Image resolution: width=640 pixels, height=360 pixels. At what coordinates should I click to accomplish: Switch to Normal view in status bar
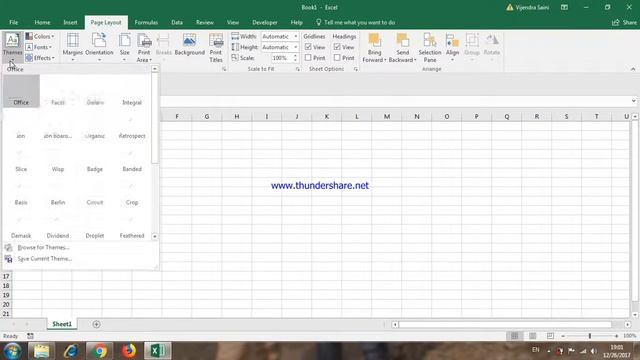coord(514,336)
